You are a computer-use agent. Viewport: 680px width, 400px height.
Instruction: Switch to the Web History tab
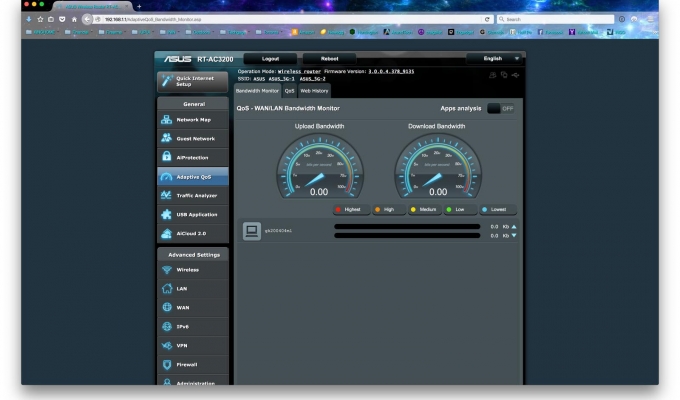click(x=314, y=91)
